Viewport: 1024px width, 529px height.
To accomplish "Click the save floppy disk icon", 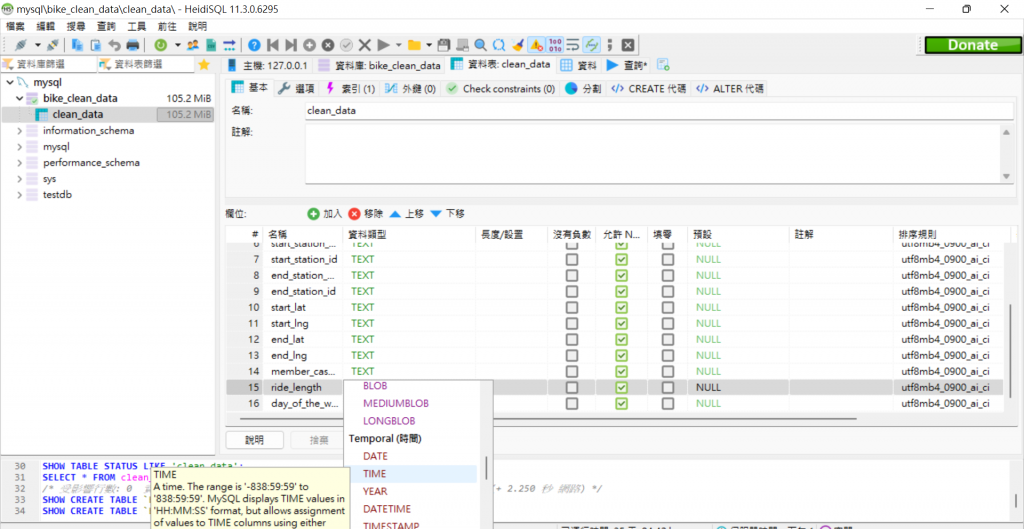I will (x=443, y=45).
